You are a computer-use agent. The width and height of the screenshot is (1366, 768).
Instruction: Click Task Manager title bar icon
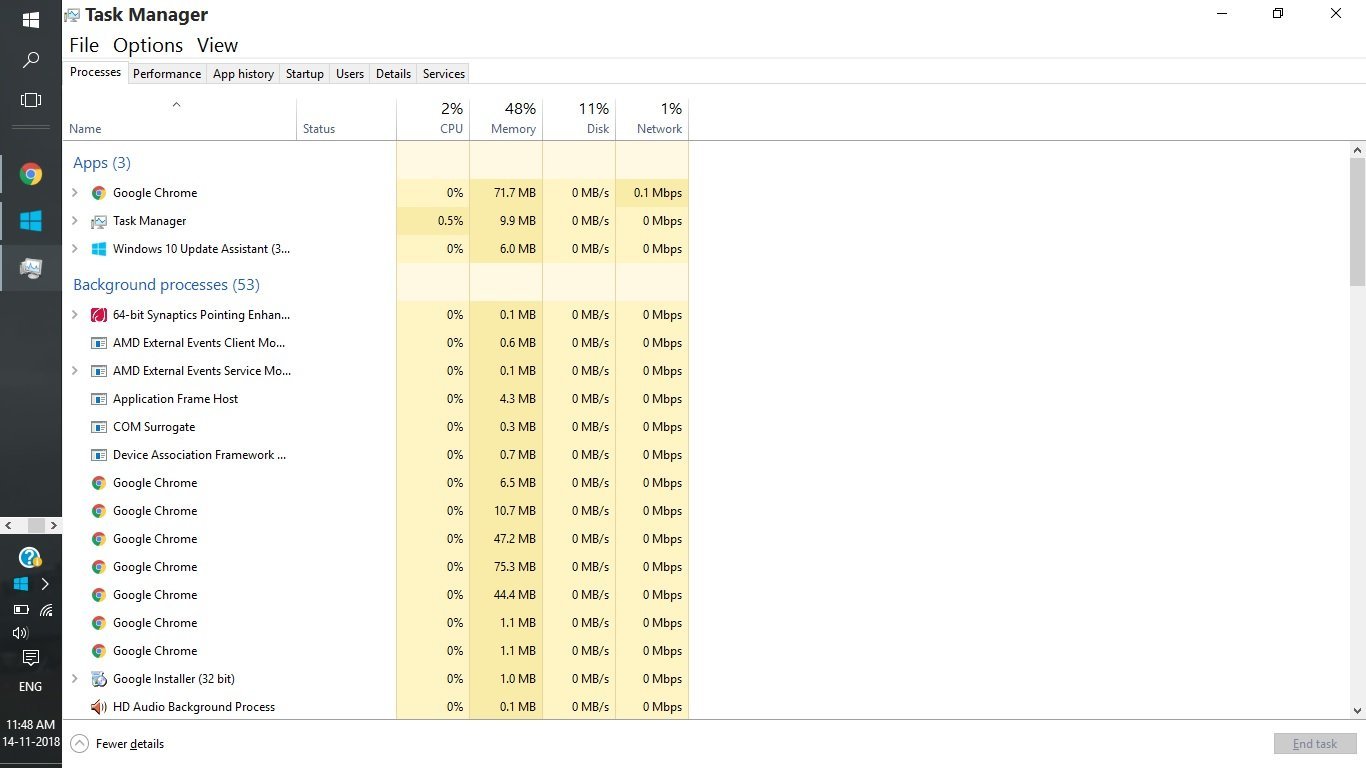72,15
